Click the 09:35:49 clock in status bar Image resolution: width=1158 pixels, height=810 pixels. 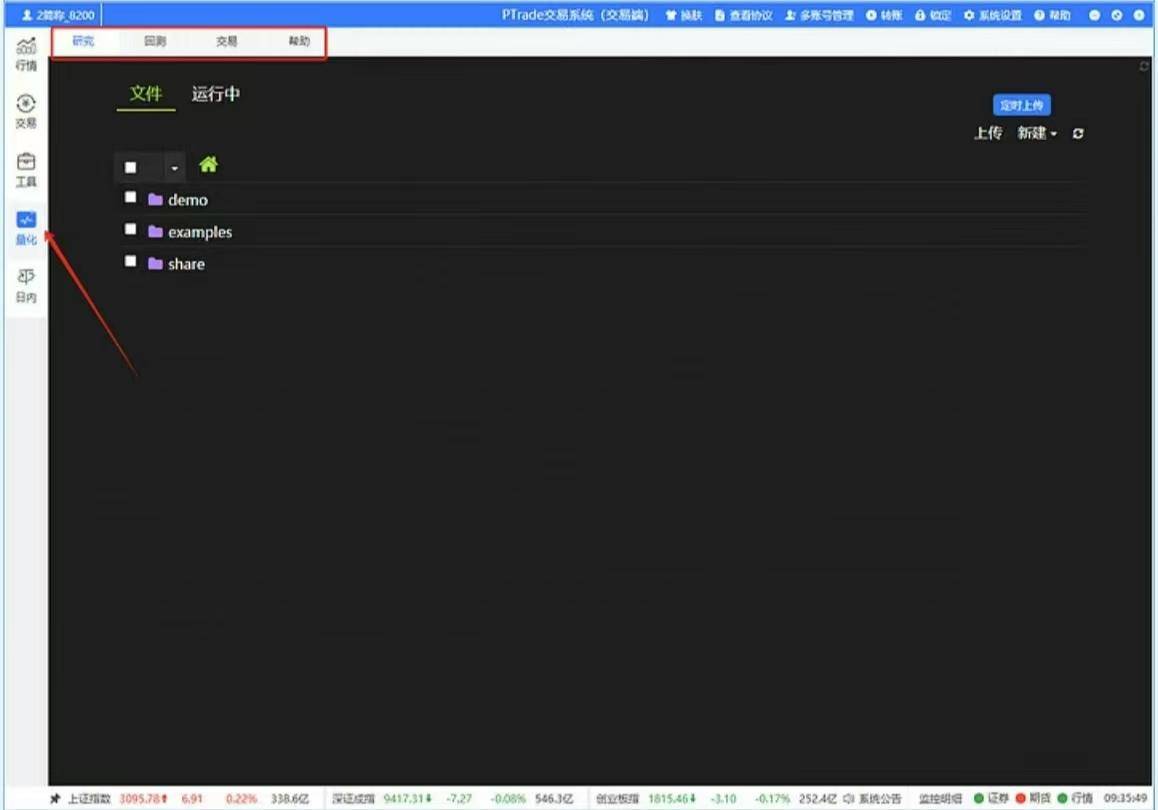[x=1126, y=798]
